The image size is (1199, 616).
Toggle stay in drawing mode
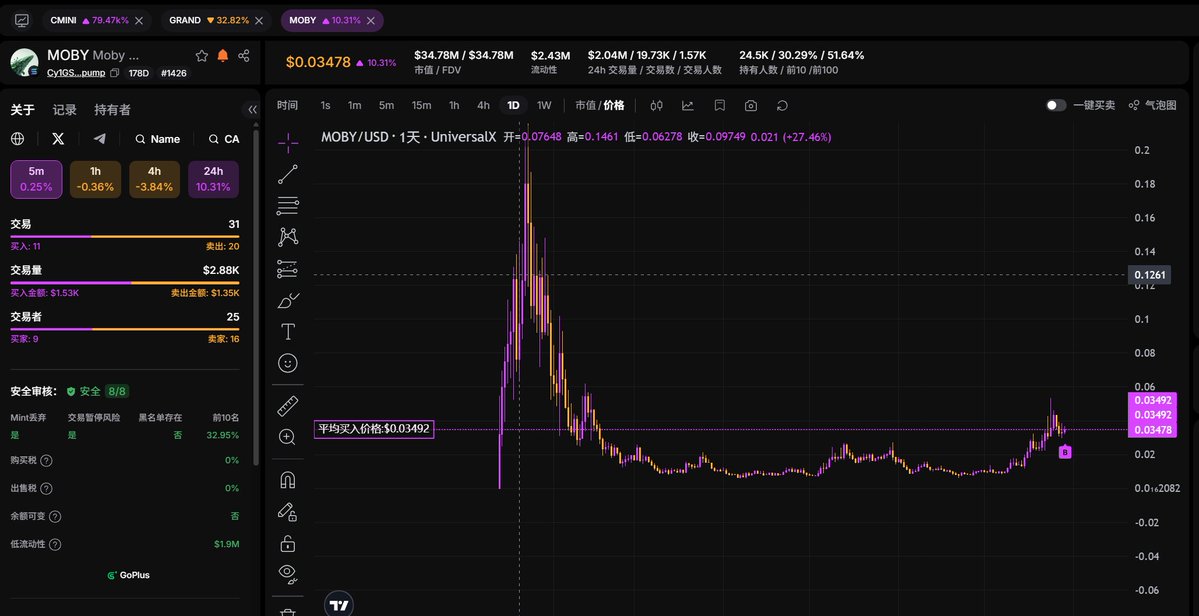click(288, 511)
